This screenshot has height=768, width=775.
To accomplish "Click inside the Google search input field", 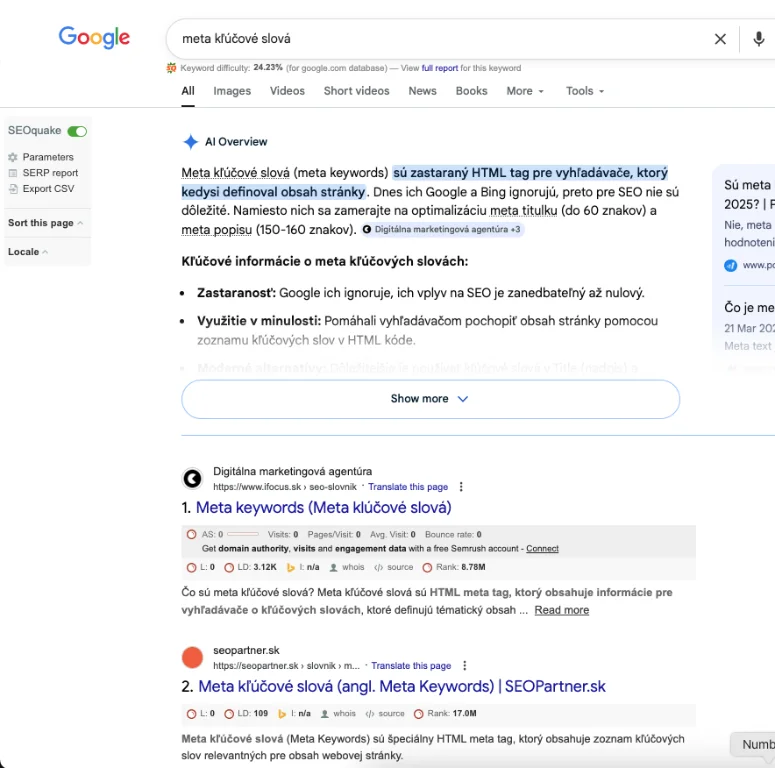I will coord(430,39).
